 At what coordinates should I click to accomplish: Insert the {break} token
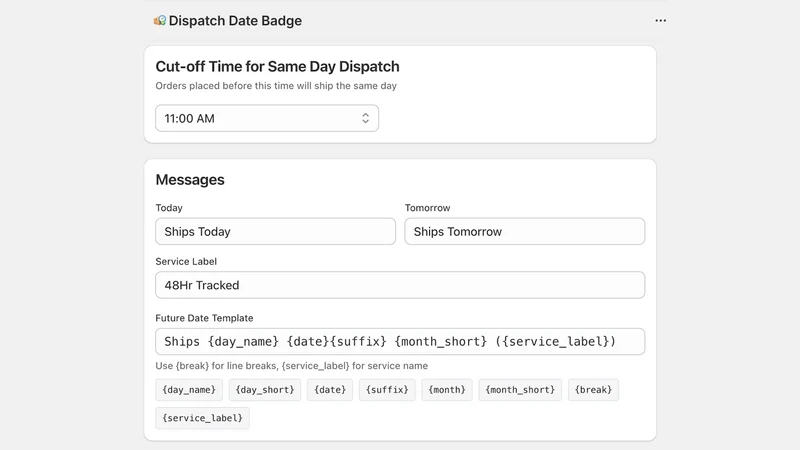593,390
